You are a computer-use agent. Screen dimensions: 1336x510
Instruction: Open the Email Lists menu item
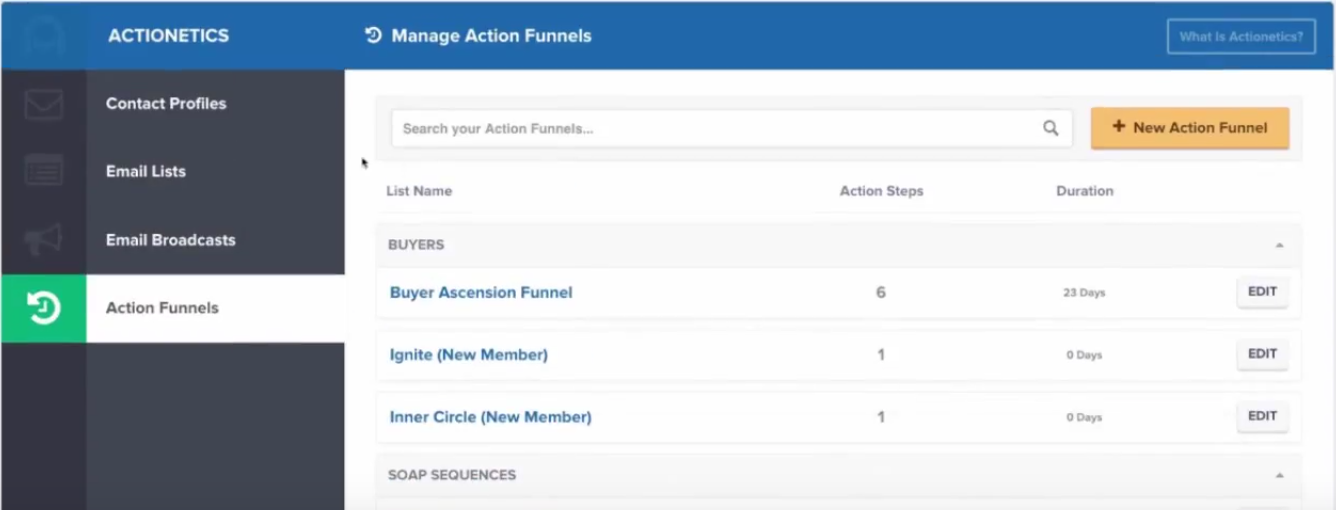point(146,172)
